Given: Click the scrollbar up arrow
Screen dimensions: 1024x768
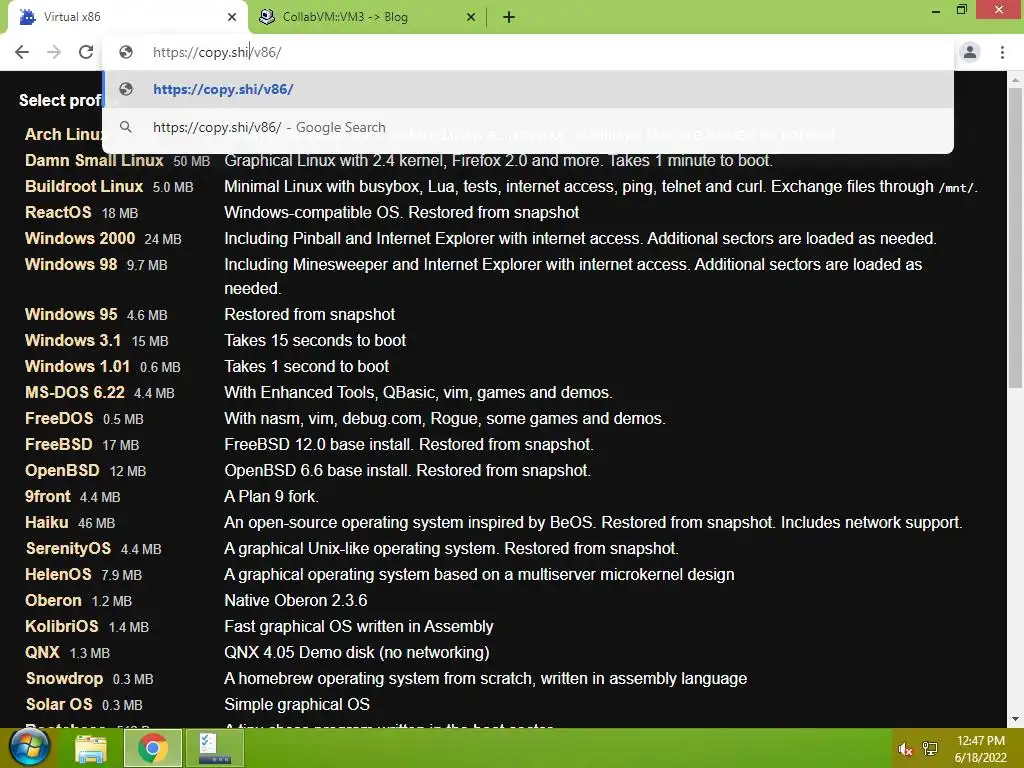Looking at the screenshot, I should pyautogui.click(x=1015, y=80).
